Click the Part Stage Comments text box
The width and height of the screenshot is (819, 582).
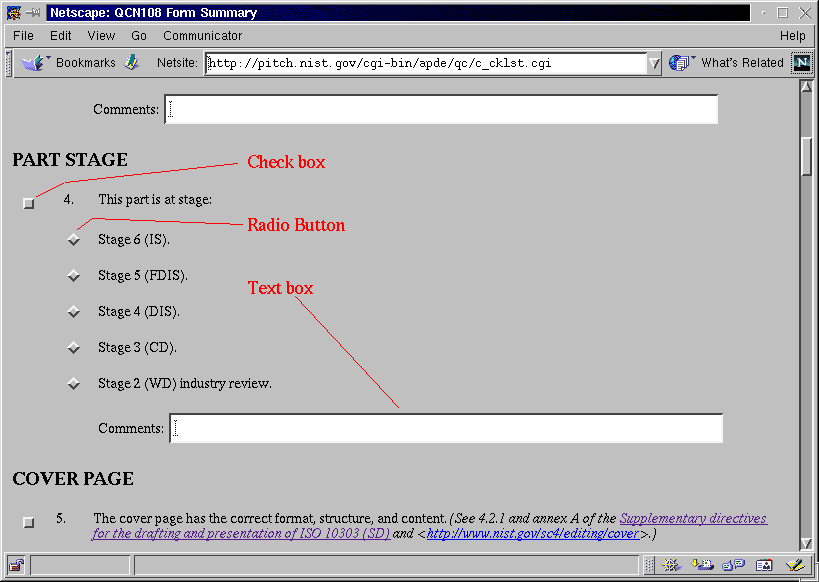[x=446, y=429]
